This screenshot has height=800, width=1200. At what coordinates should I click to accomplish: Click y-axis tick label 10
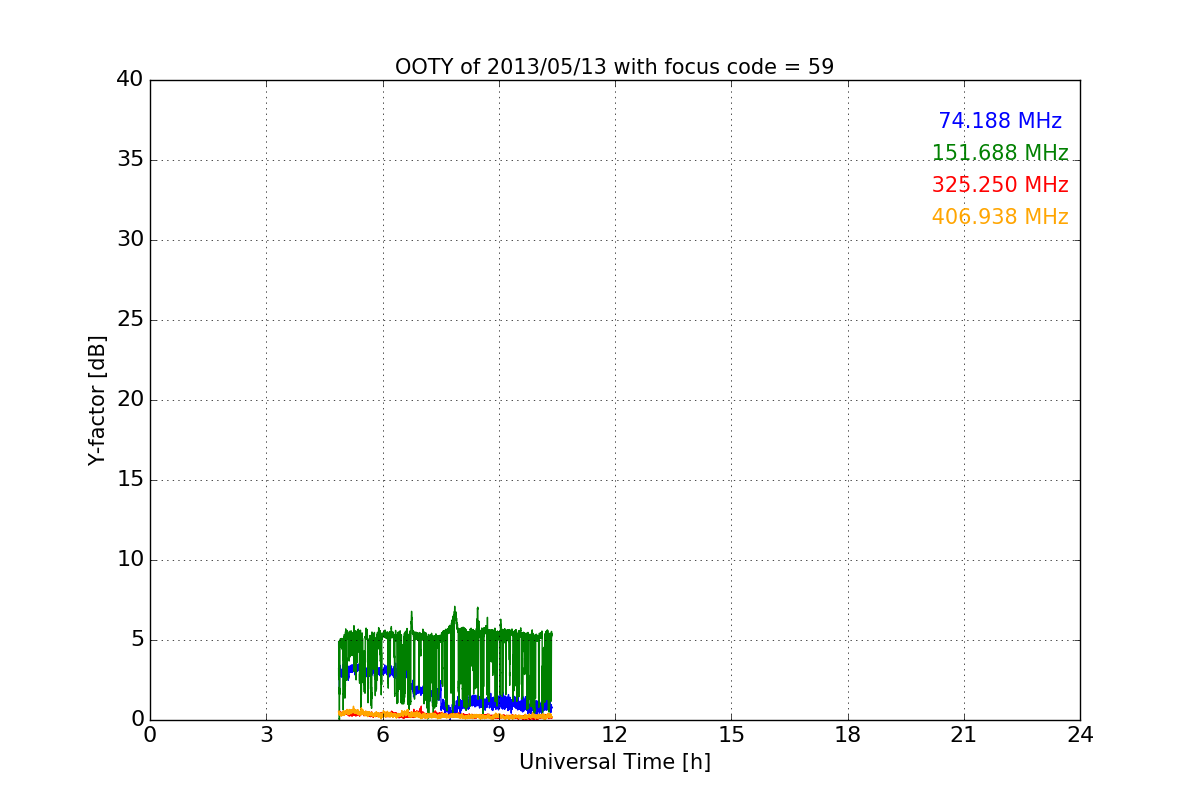[x=130, y=559]
